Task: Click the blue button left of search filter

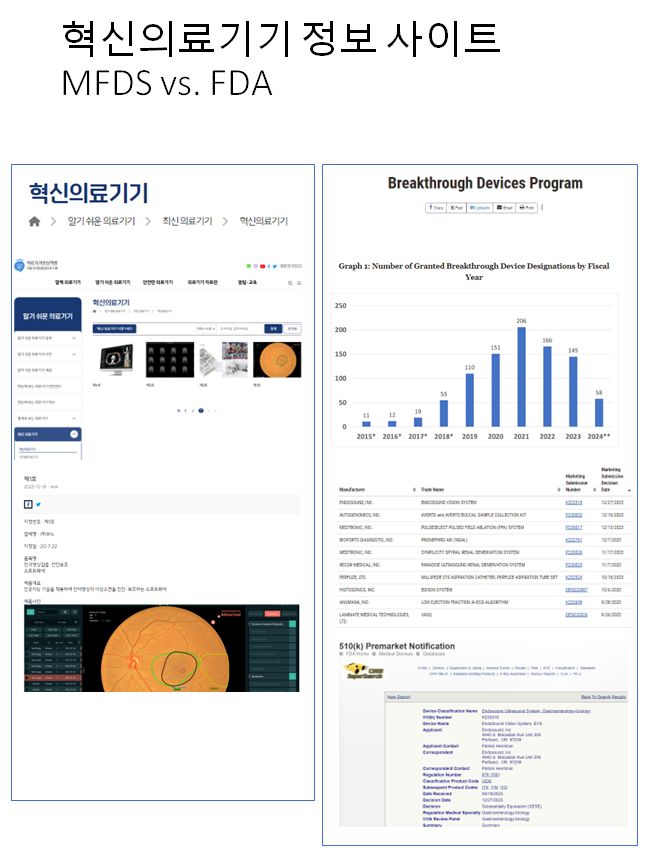Action: [x=115, y=329]
